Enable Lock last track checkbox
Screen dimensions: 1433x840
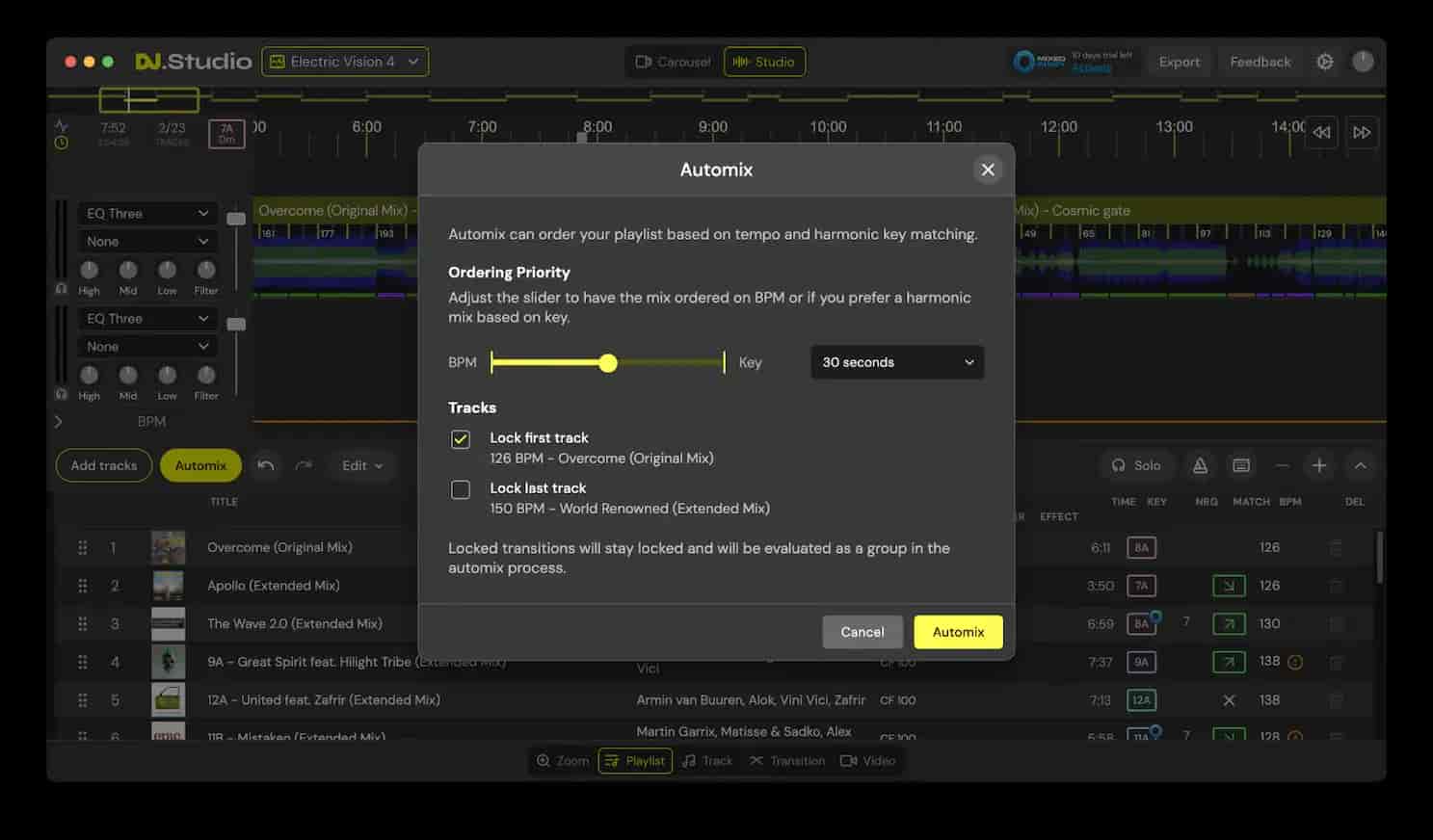[460, 489]
